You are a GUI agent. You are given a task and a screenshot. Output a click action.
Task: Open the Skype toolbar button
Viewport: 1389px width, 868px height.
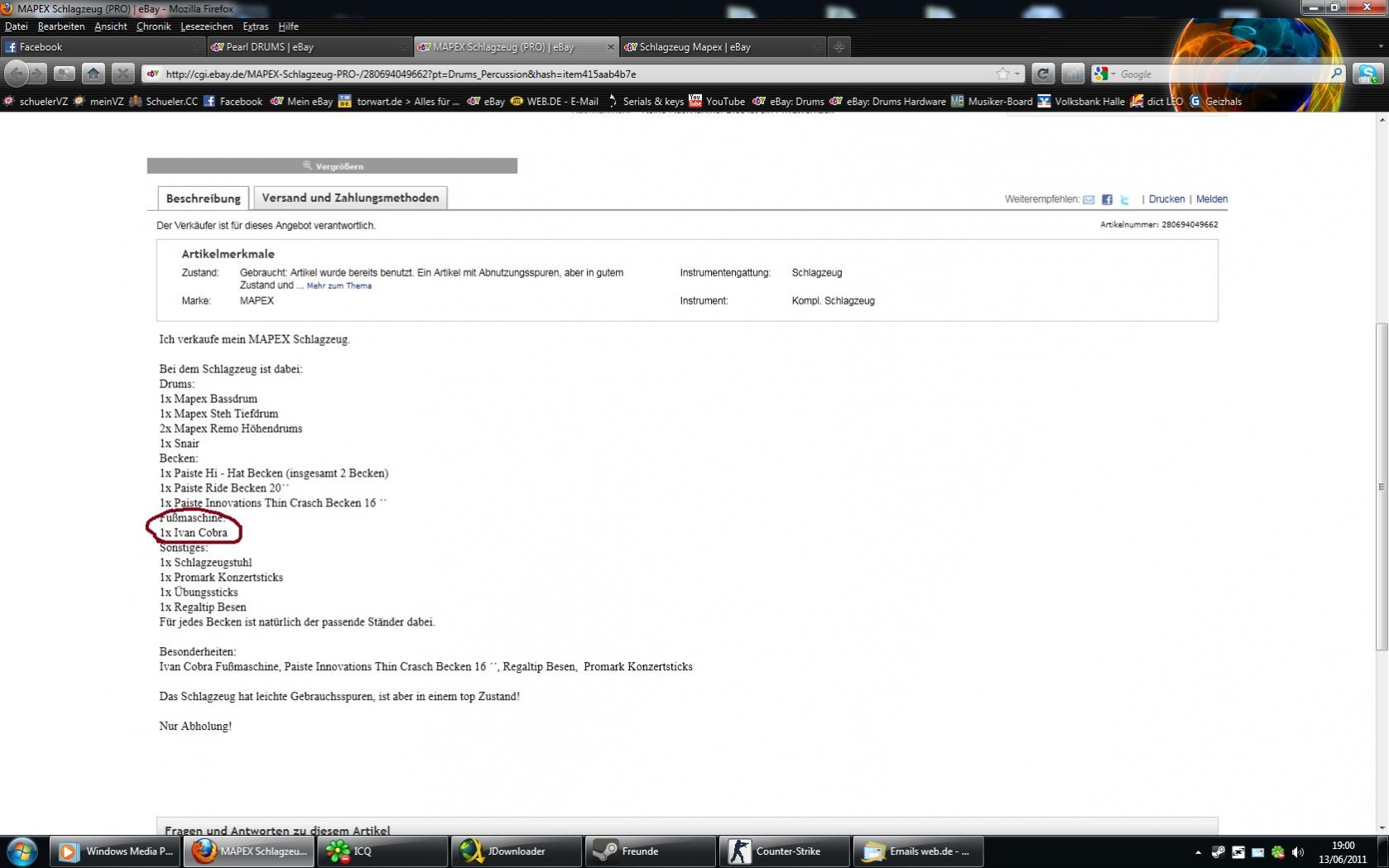pos(1367,74)
